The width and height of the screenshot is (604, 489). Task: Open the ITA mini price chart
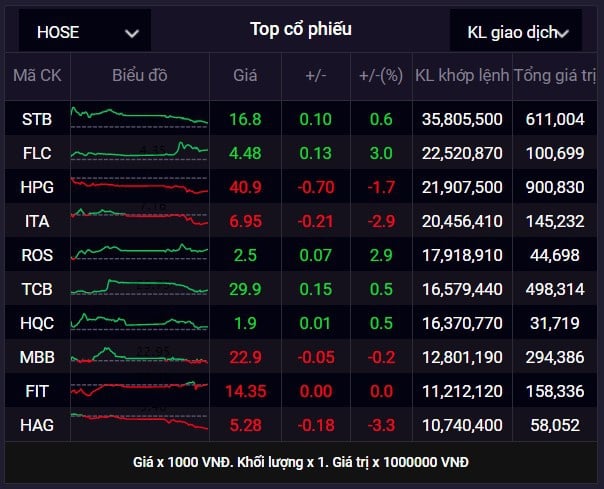click(x=139, y=217)
